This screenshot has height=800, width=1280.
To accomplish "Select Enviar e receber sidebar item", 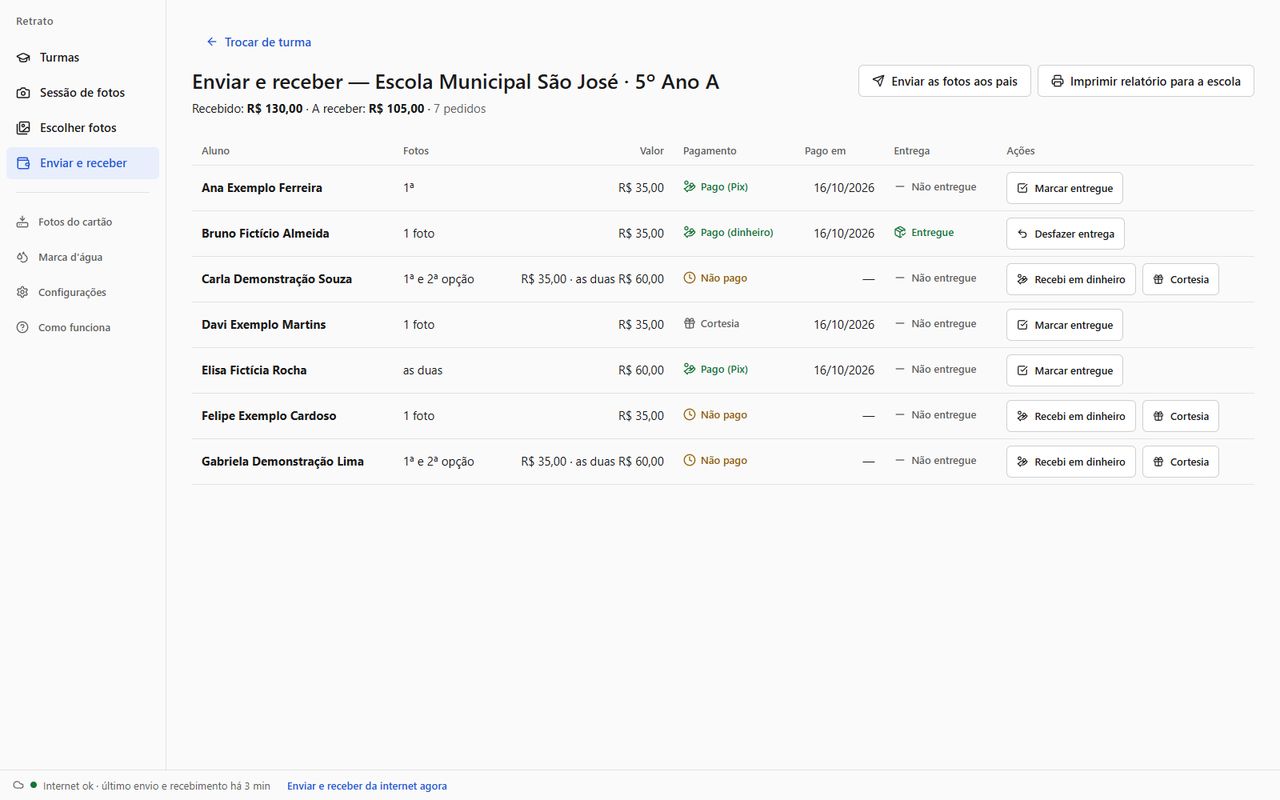I will 82,163.
